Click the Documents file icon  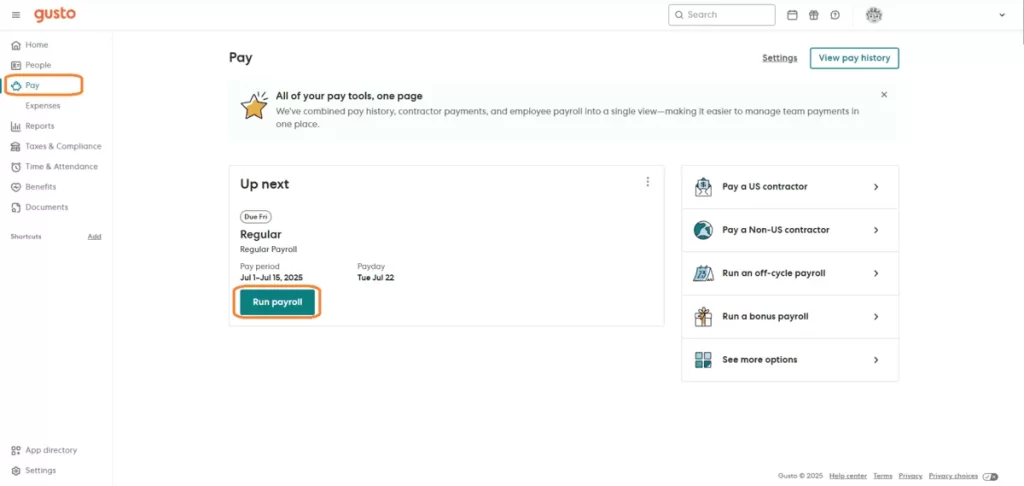[x=16, y=207]
